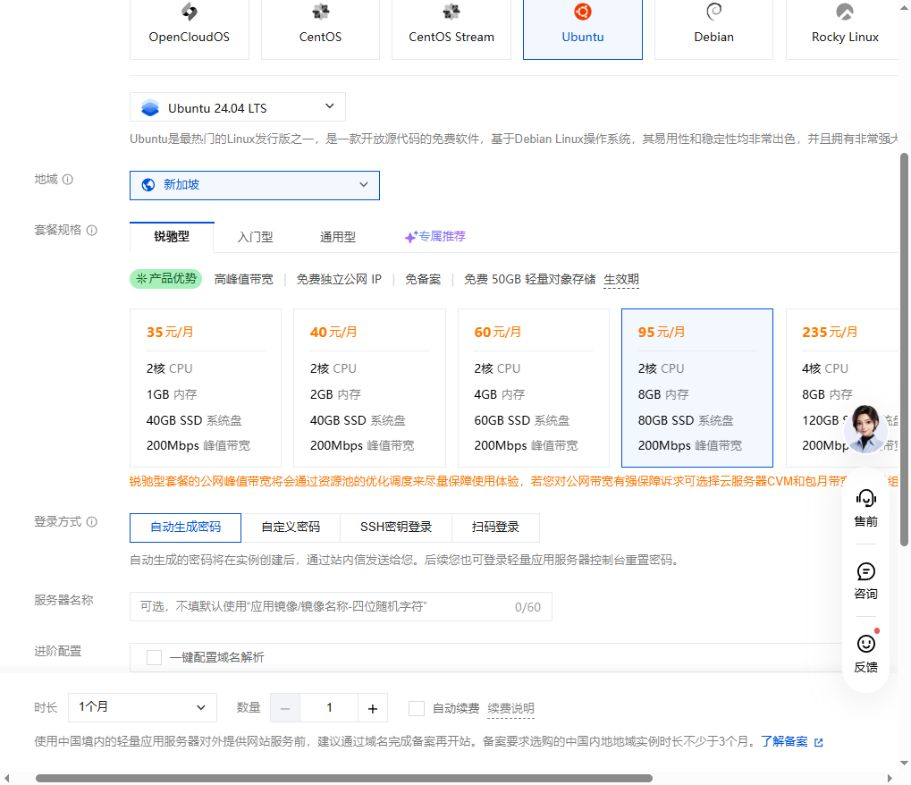Pick the CentOS Stream image card
Image resolution: width=911 pixels, height=785 pixels.
pyautogui.click(x=451, y=29)
